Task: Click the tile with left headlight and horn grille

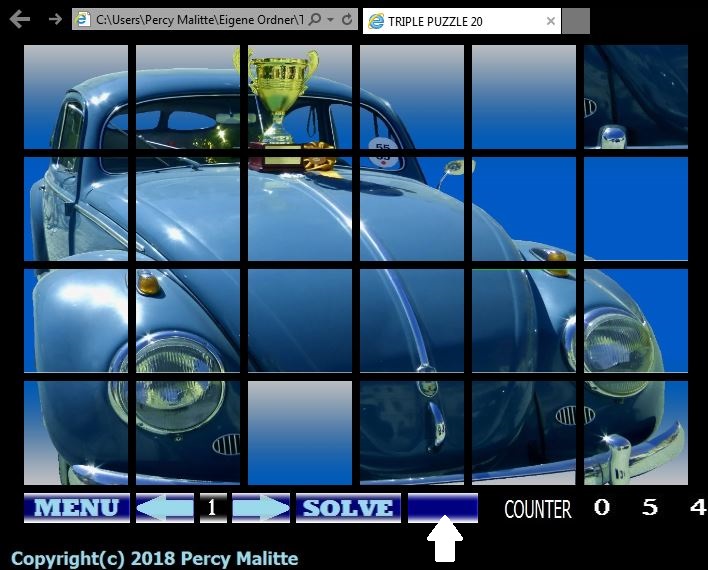Action: [188, 433]
